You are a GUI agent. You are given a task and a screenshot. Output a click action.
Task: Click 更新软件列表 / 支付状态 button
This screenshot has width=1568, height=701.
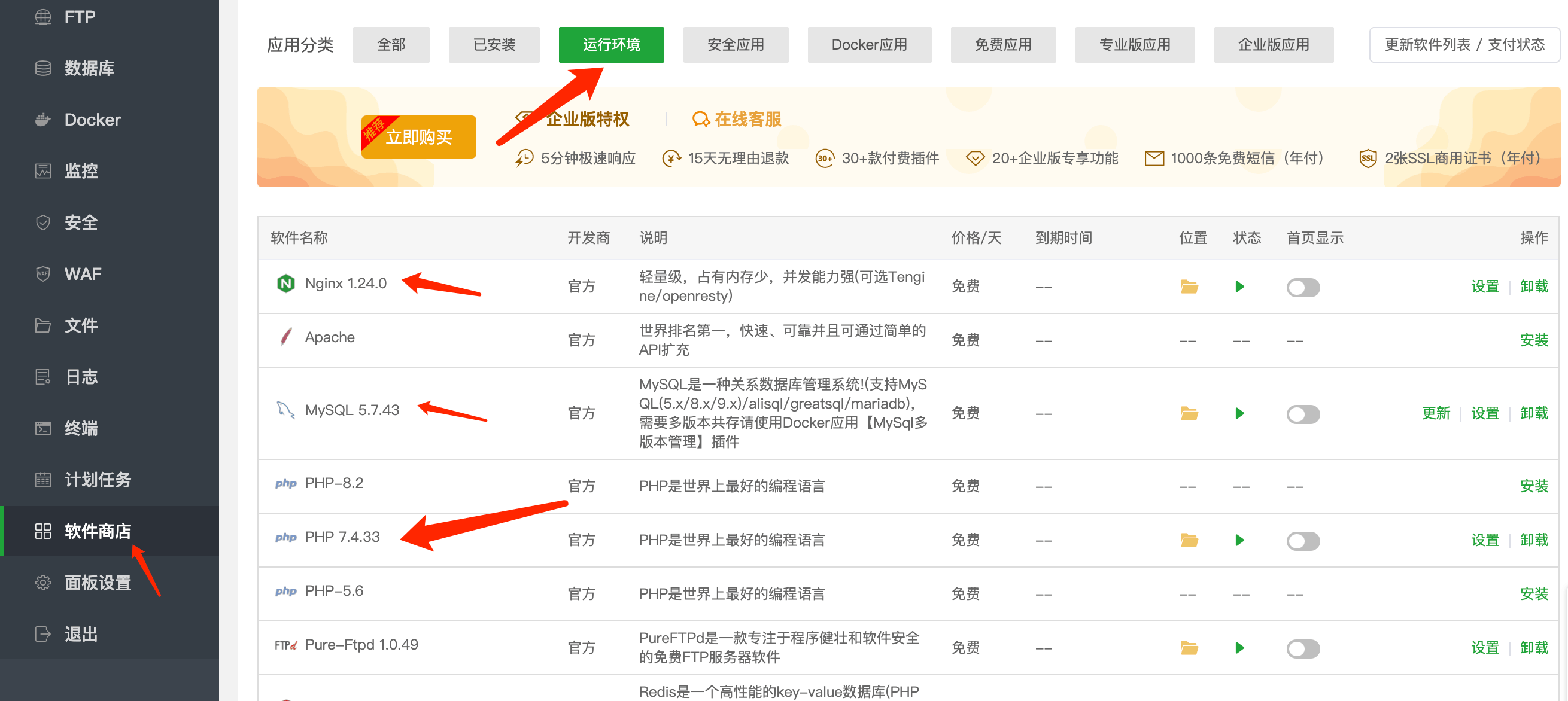[x=1464, y=44]
